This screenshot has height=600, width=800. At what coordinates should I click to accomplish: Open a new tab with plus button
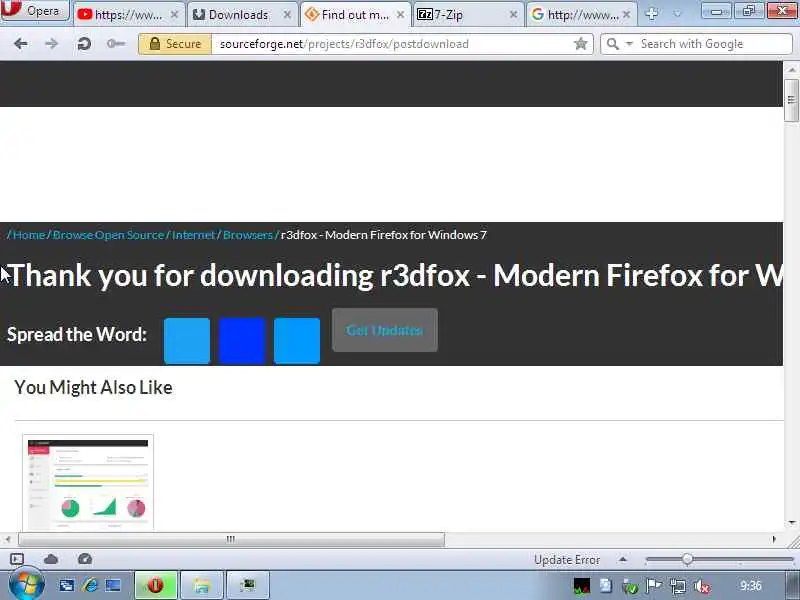pos(652,14)
